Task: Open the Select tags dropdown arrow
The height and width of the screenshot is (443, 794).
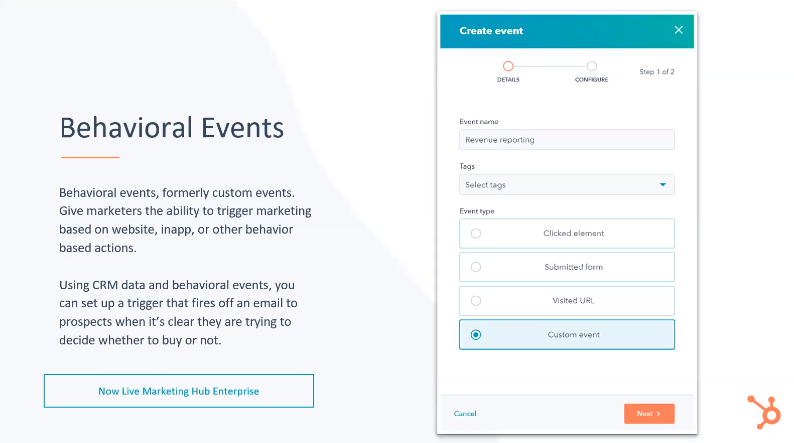Action: (x=662, y=185)
